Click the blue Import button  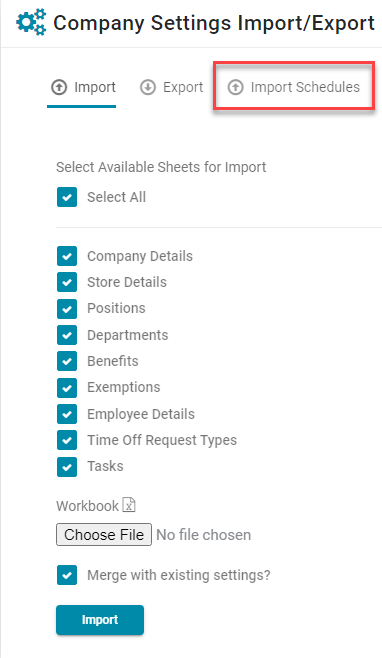tap(100, 620)
